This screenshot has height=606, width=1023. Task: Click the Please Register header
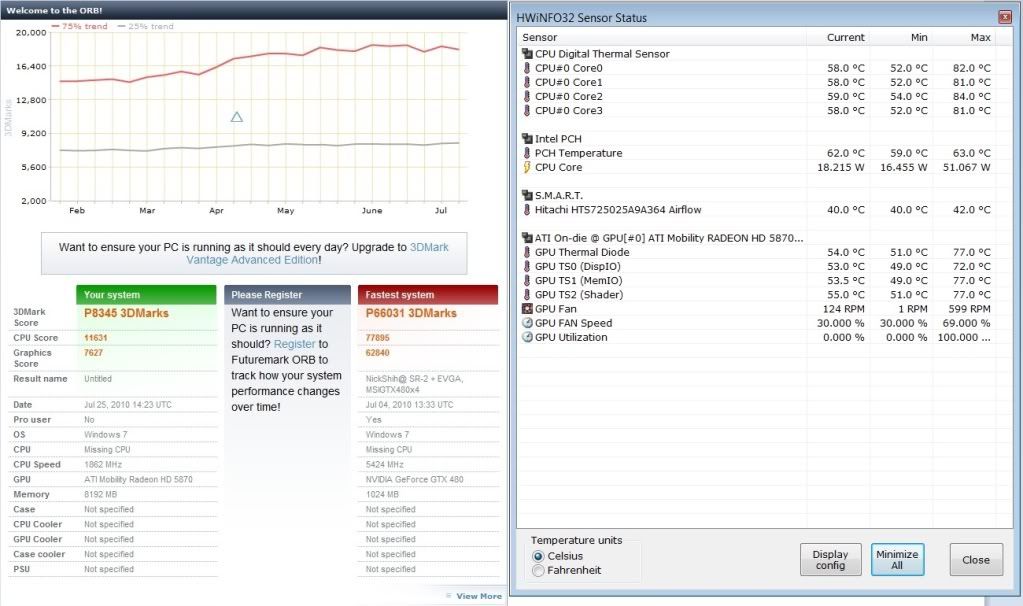click(287, 295)
